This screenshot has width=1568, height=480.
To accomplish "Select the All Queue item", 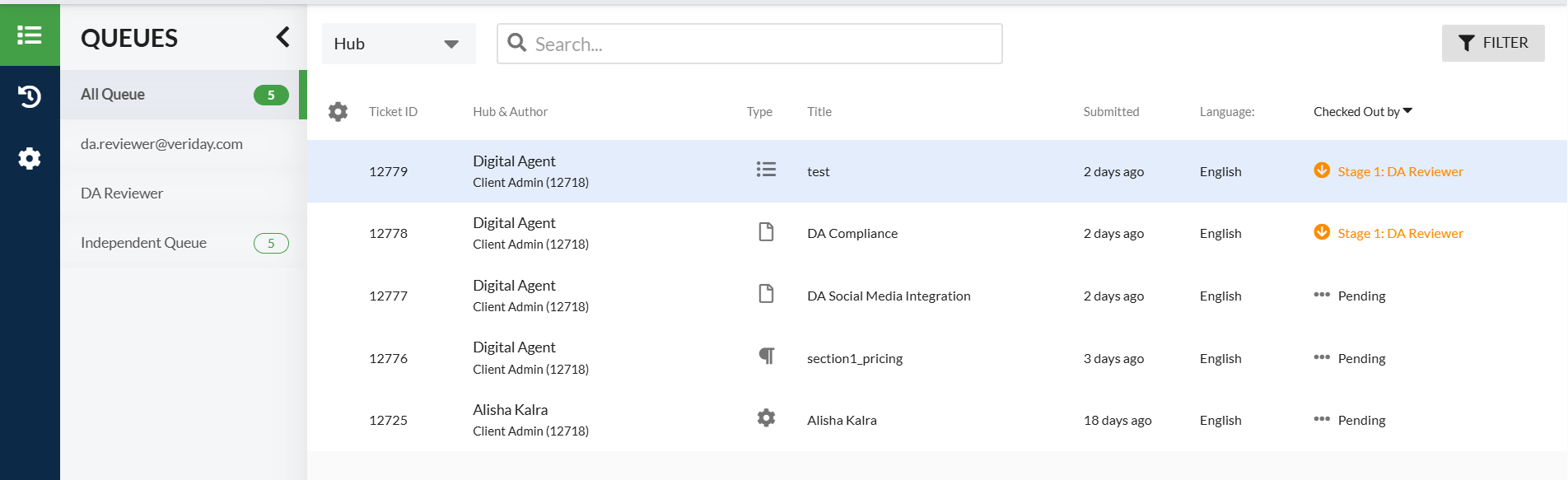I will [113, 95].
